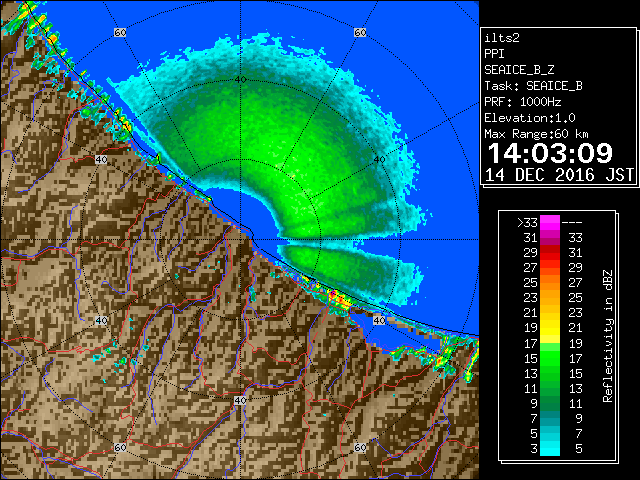This screenshot has height=480, width=640.
Task: Click the 'Max Range:60 km' text
Action: [x=536, y=134]
